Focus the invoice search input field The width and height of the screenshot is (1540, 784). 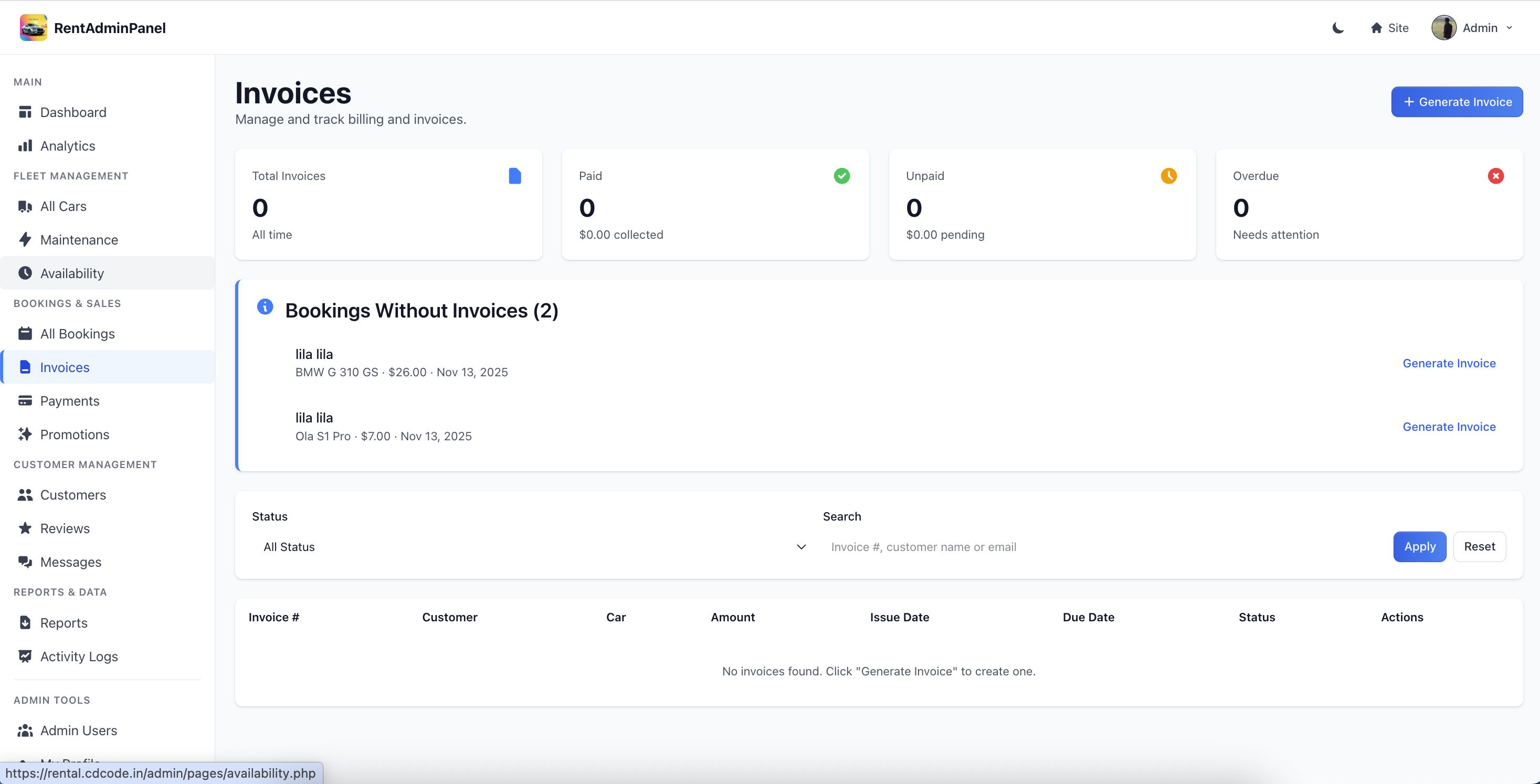pyautogui.click(x=1106, y=547)
